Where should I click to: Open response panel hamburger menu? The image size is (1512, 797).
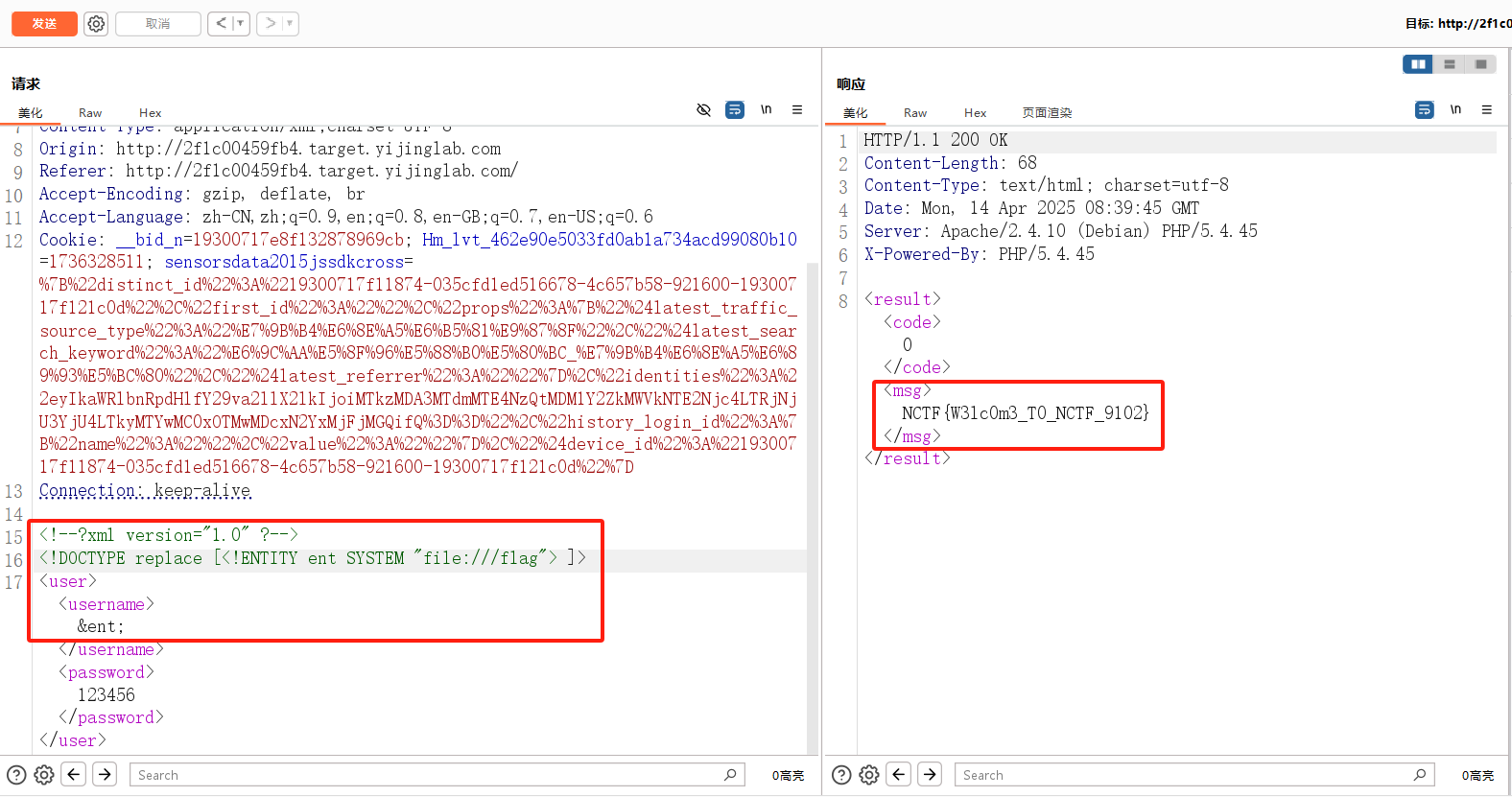1487,109
